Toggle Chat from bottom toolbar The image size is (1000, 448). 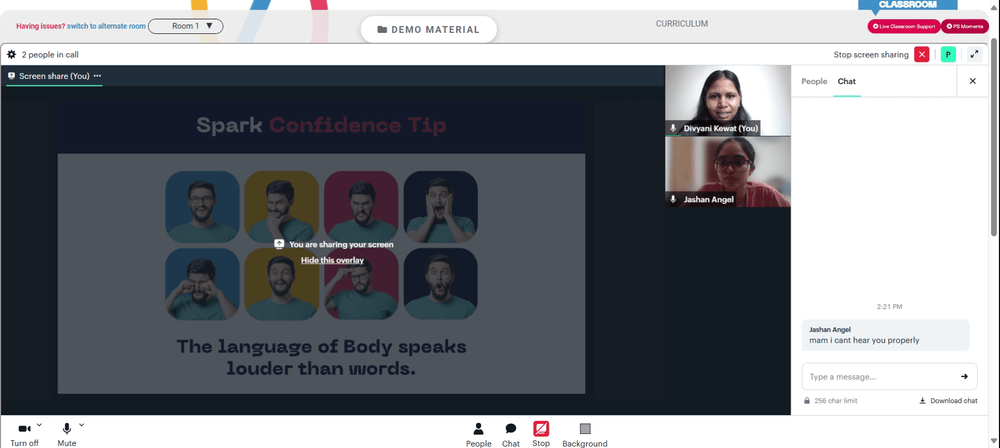(511, 435)
